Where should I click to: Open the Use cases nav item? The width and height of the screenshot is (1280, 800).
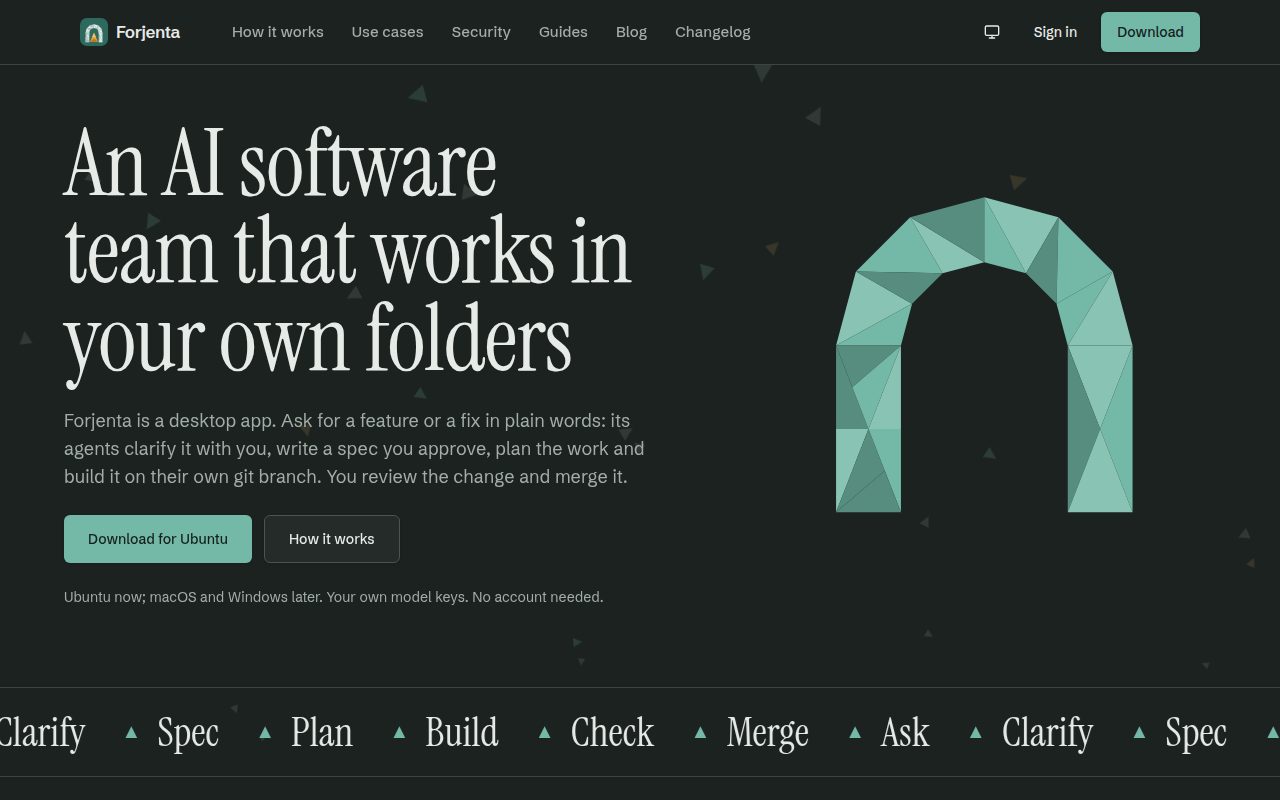coord(387,32)
